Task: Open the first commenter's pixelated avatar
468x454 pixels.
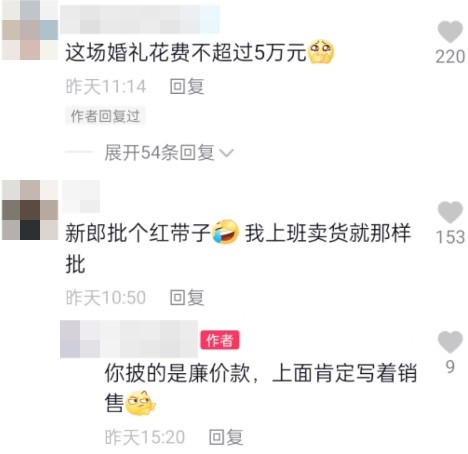Action: click(30, 30)
